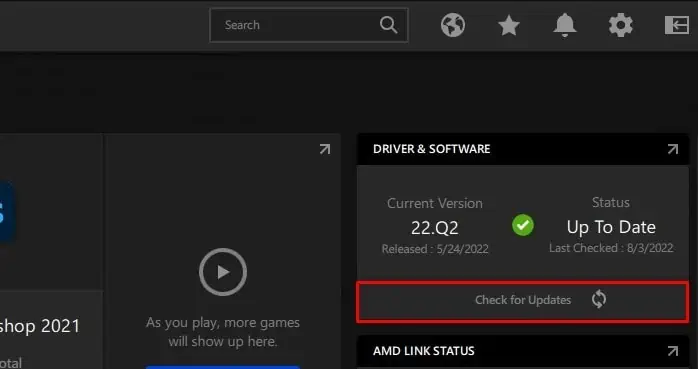Click the 'As you play, more games' message
Image resolution: width=698 pixels, height=369 pixels.
(x=223, y=332)
